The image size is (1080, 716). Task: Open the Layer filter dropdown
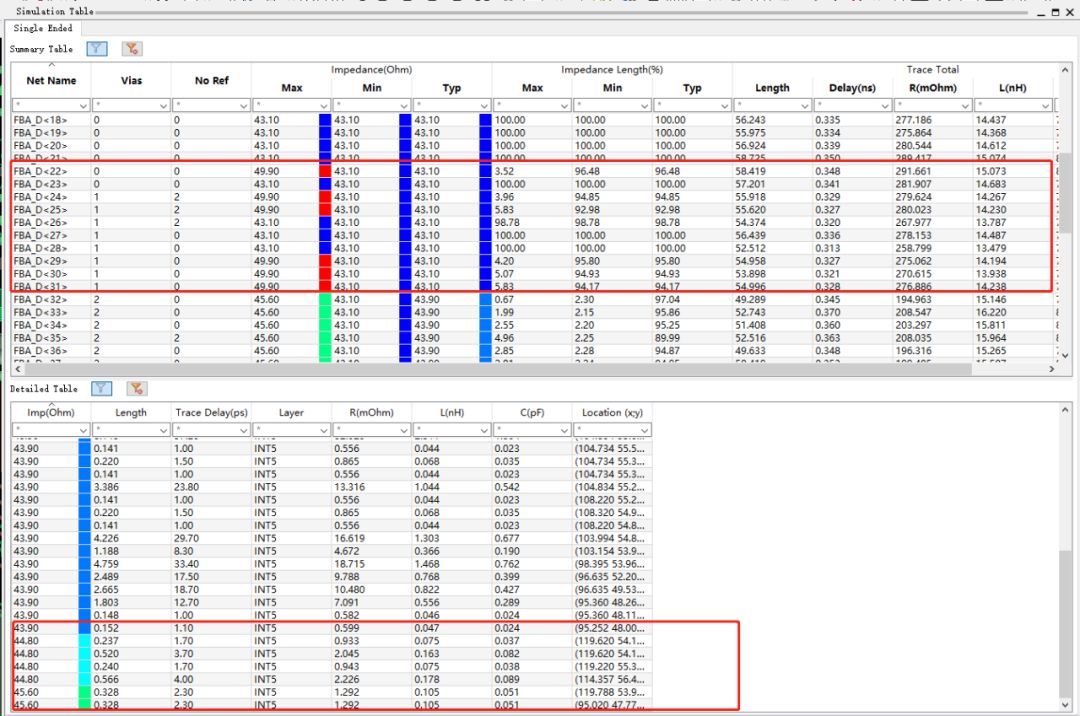pos(324,430)
